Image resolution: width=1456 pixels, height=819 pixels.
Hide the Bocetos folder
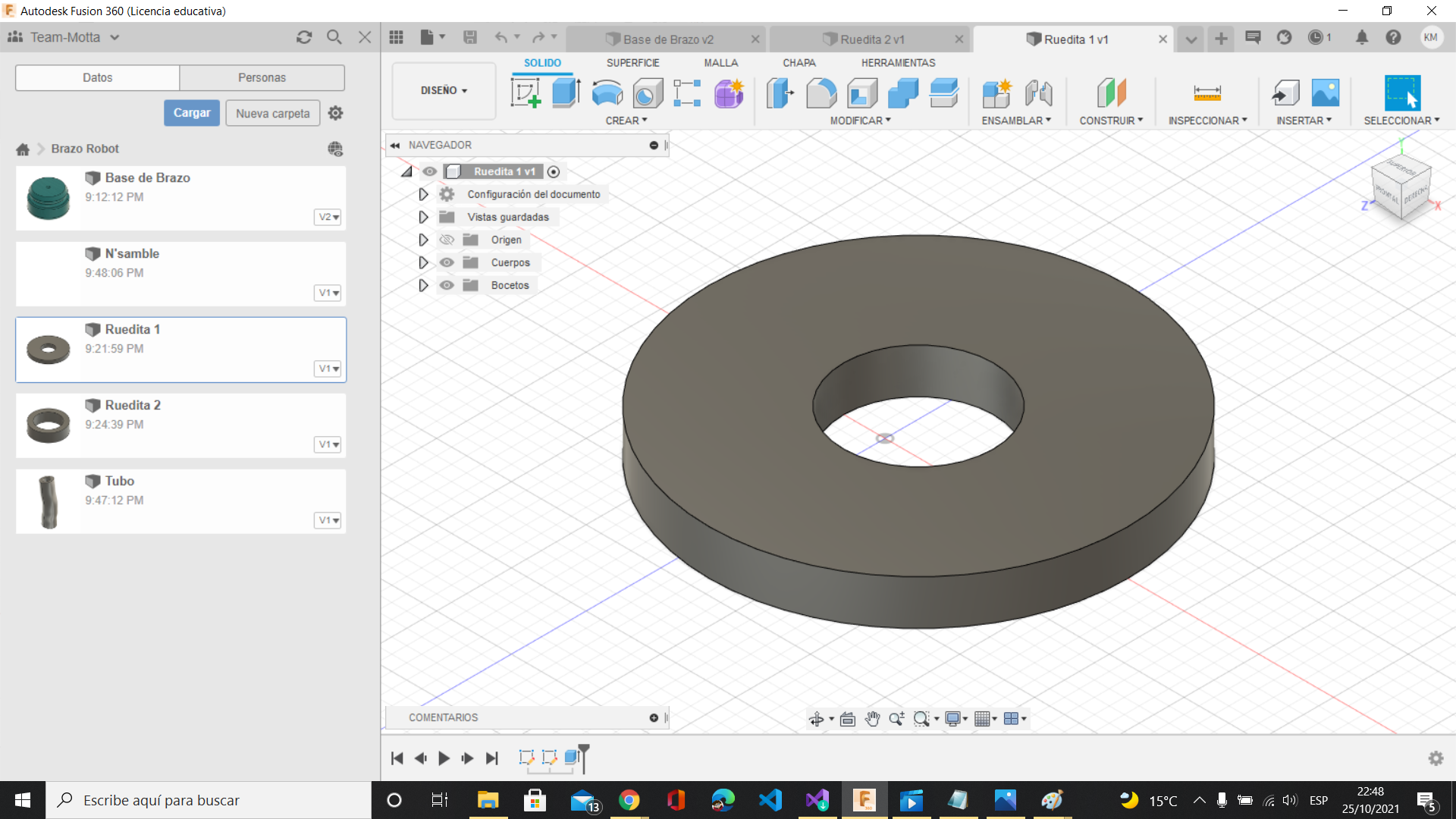447,286
